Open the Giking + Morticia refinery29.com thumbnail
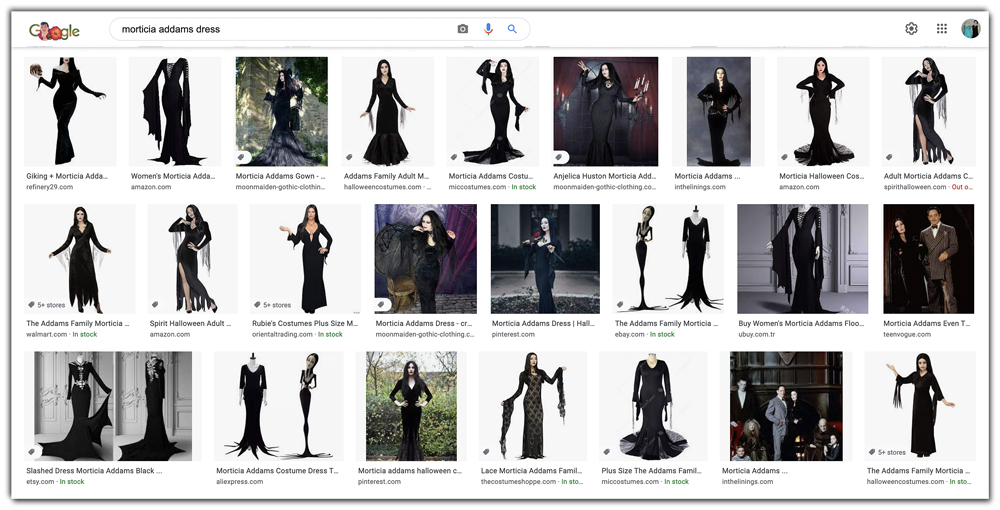Viewport: 1000px width, 510px height. pos(70,112)
